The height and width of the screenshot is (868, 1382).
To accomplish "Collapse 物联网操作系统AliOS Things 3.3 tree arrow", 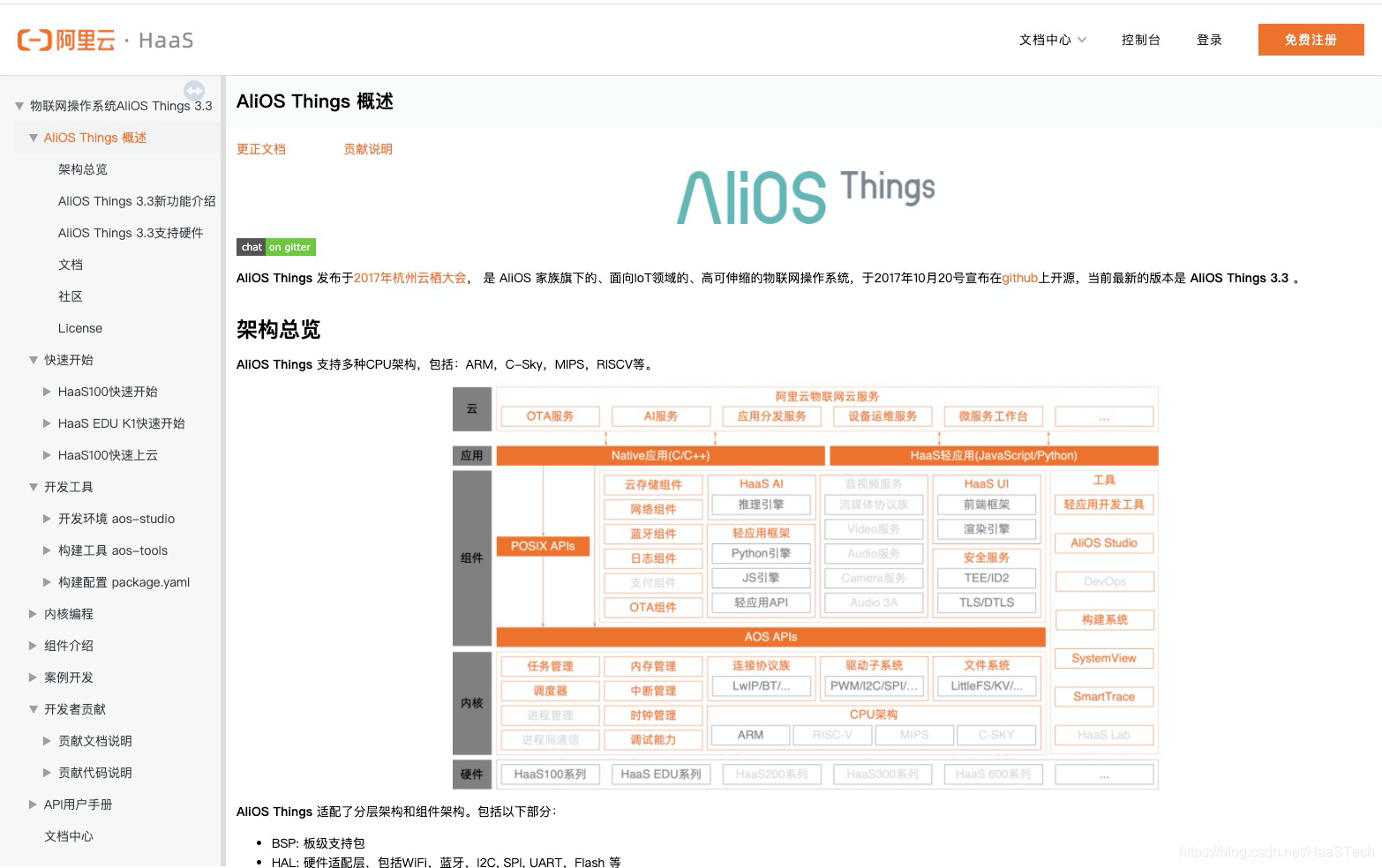I will (x=19, y=106).
